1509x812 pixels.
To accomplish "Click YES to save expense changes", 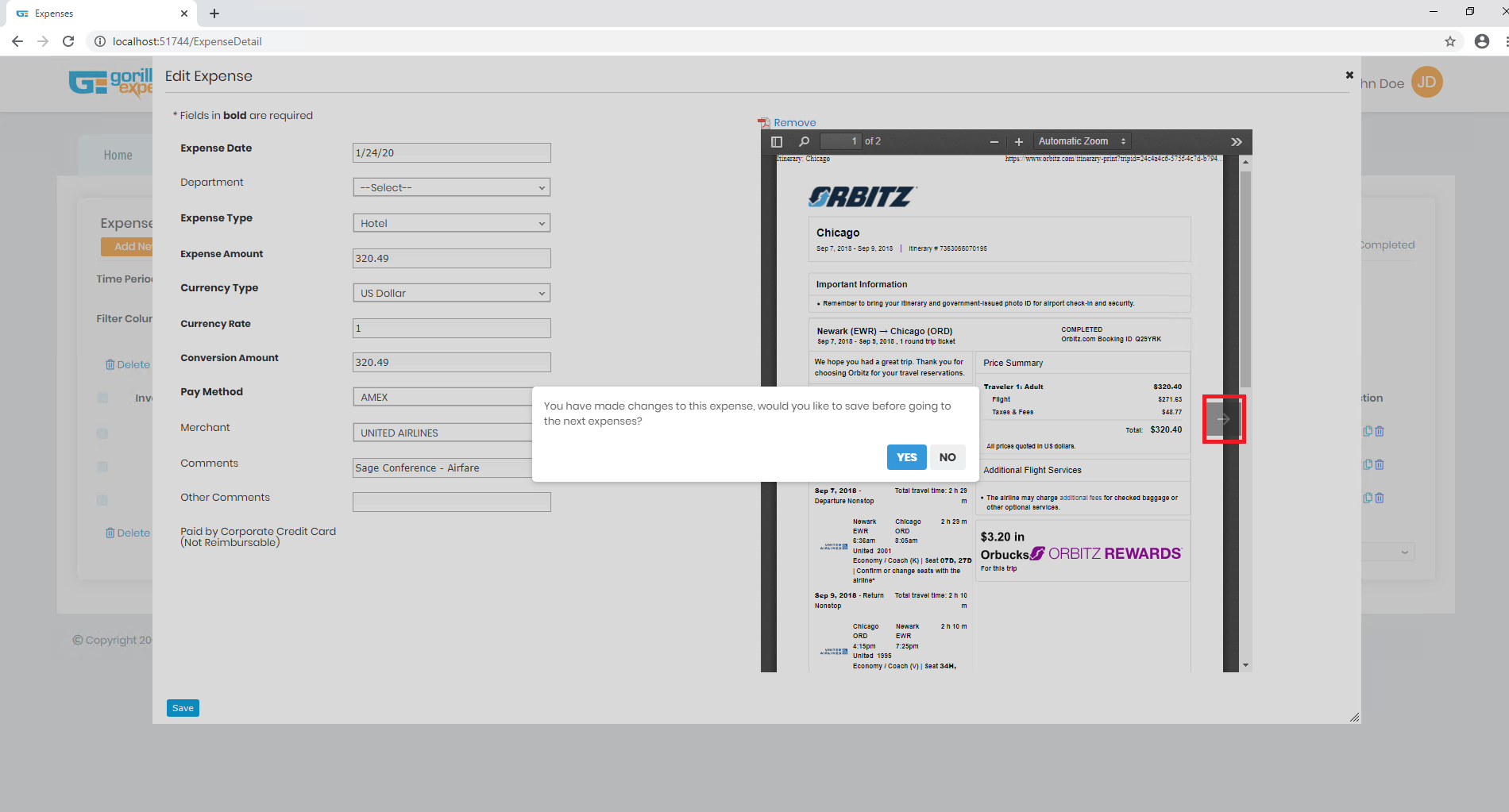I will click(906, 457).
